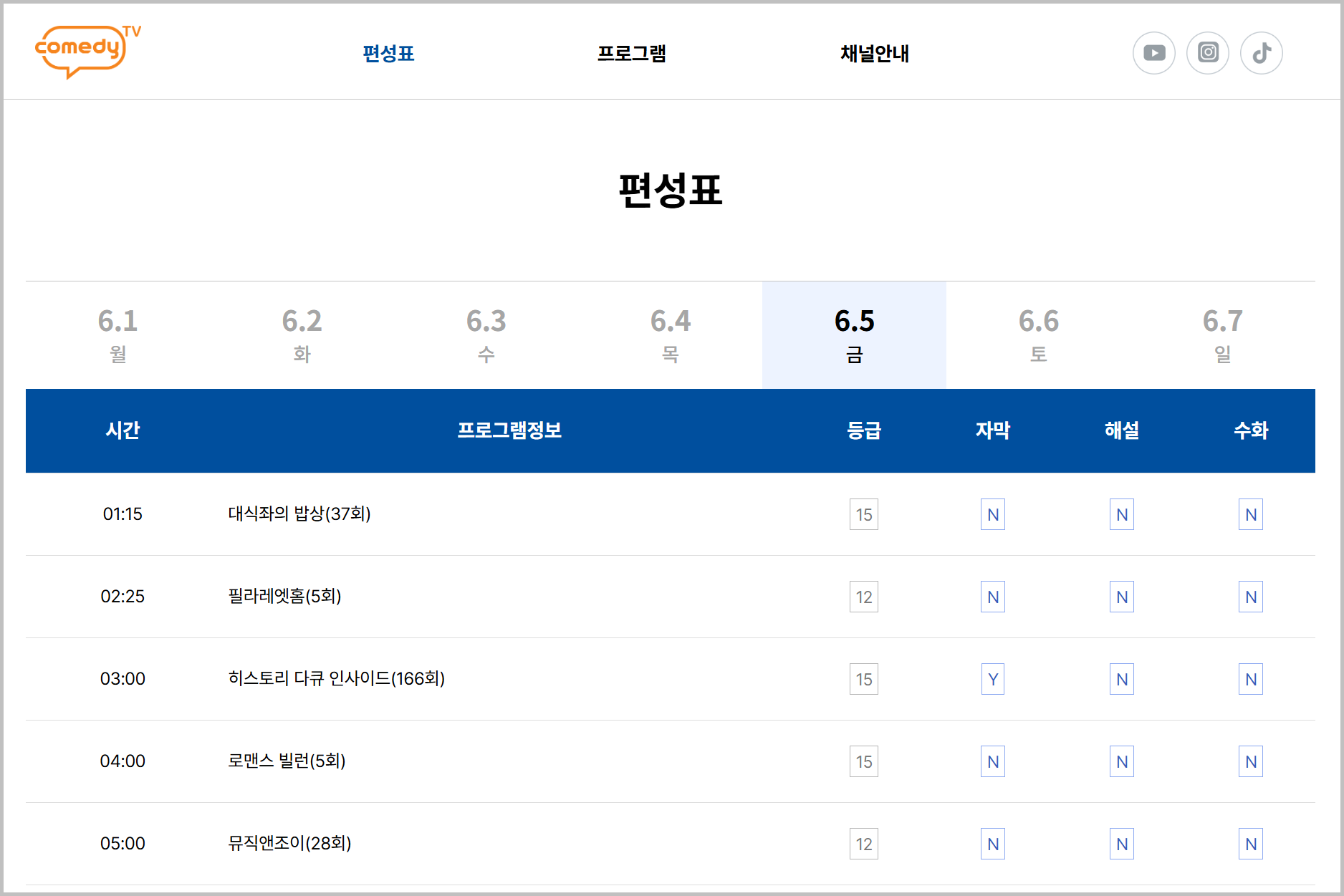The height and width of the screenshot is (896, 1344).
Task: Click the 12 rating badge for 필라레엣홈
Action: (x=864, y=597)
